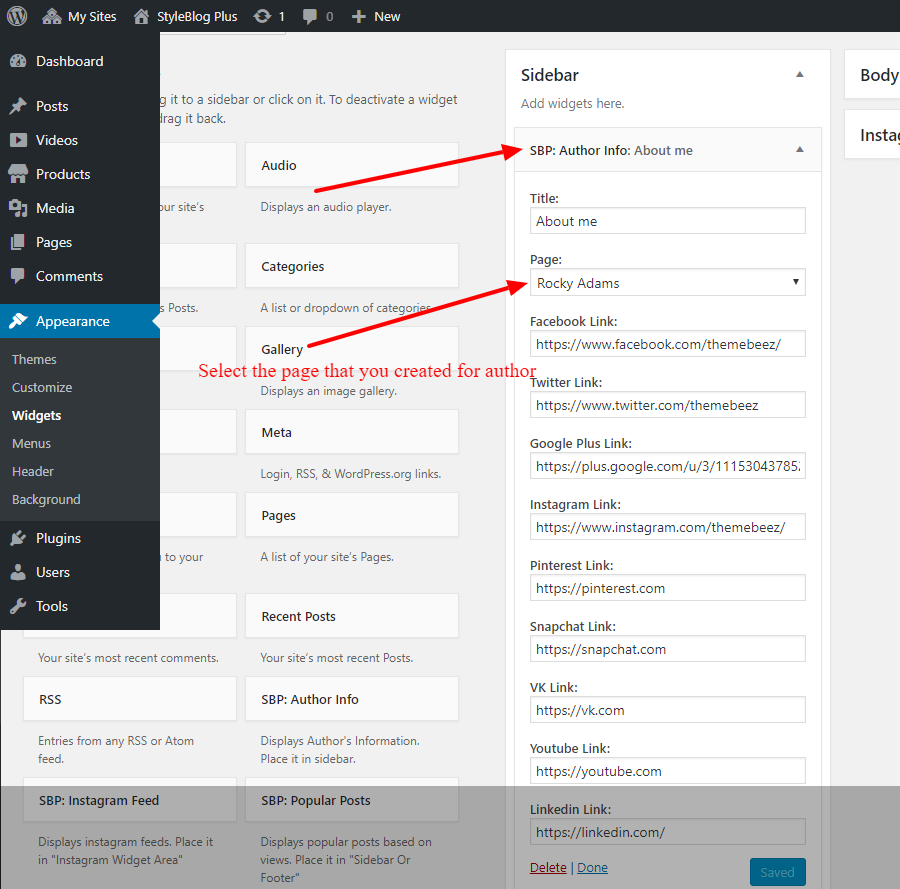Click the Appearance paintbrush icon
The width and height of the screenshot is (900, 889).
point(18,321)
